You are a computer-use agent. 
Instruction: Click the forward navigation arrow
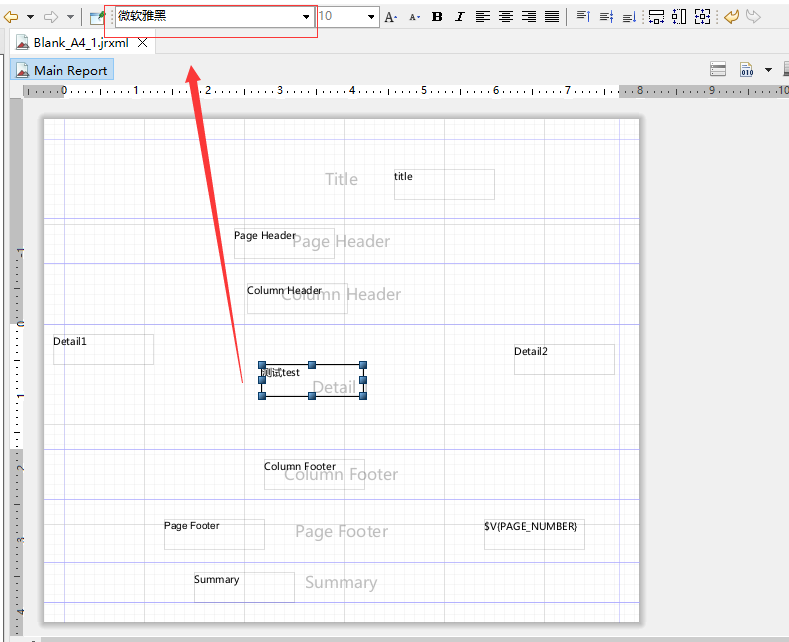coord(51,17)
